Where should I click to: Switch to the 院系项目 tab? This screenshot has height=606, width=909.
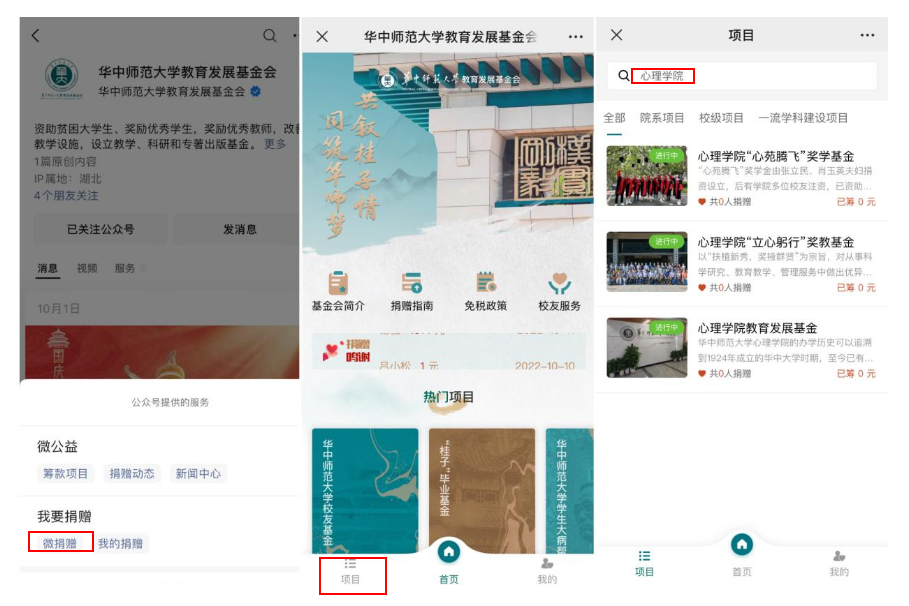click(662, 118)
